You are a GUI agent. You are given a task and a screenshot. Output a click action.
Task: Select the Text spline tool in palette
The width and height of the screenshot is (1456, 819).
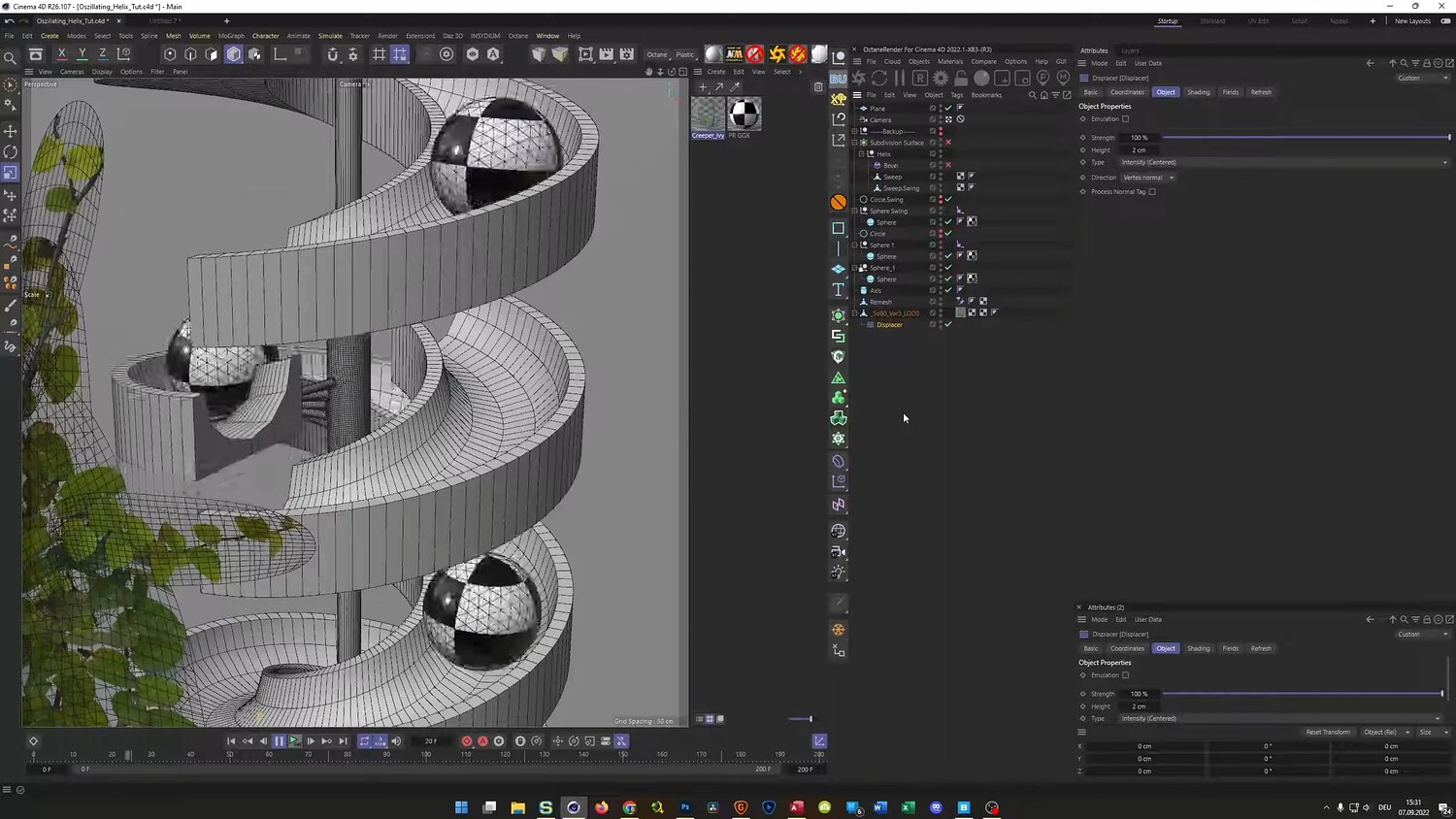coord(839,290)
